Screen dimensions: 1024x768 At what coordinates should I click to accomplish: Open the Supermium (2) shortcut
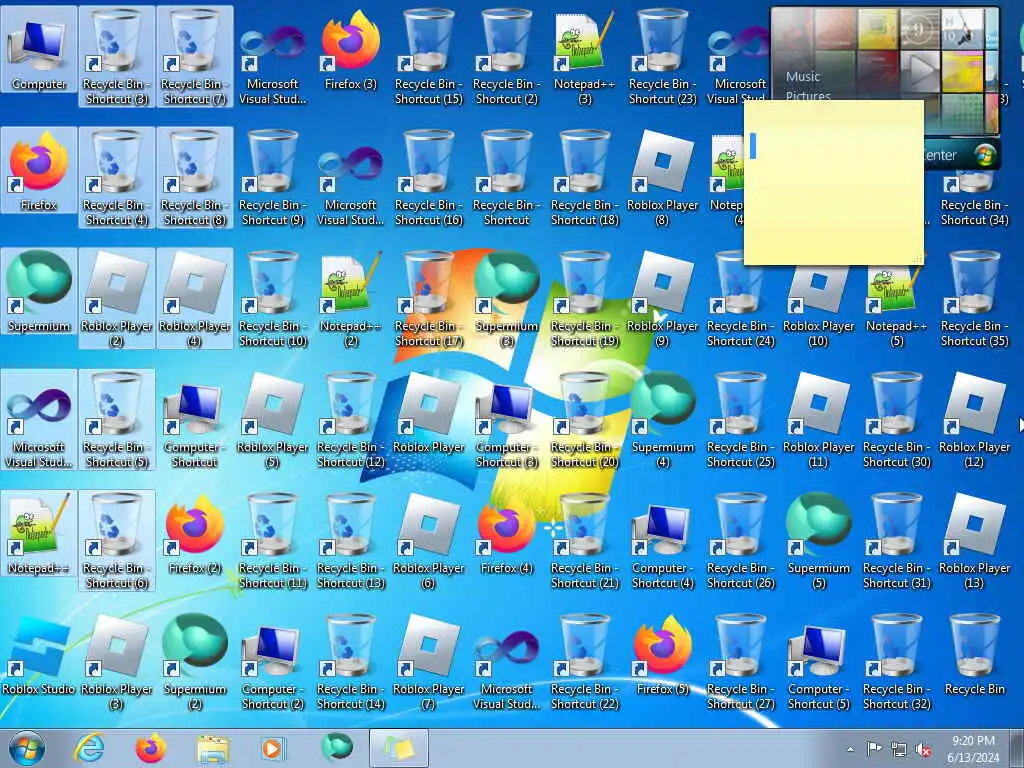click(195, 662)
